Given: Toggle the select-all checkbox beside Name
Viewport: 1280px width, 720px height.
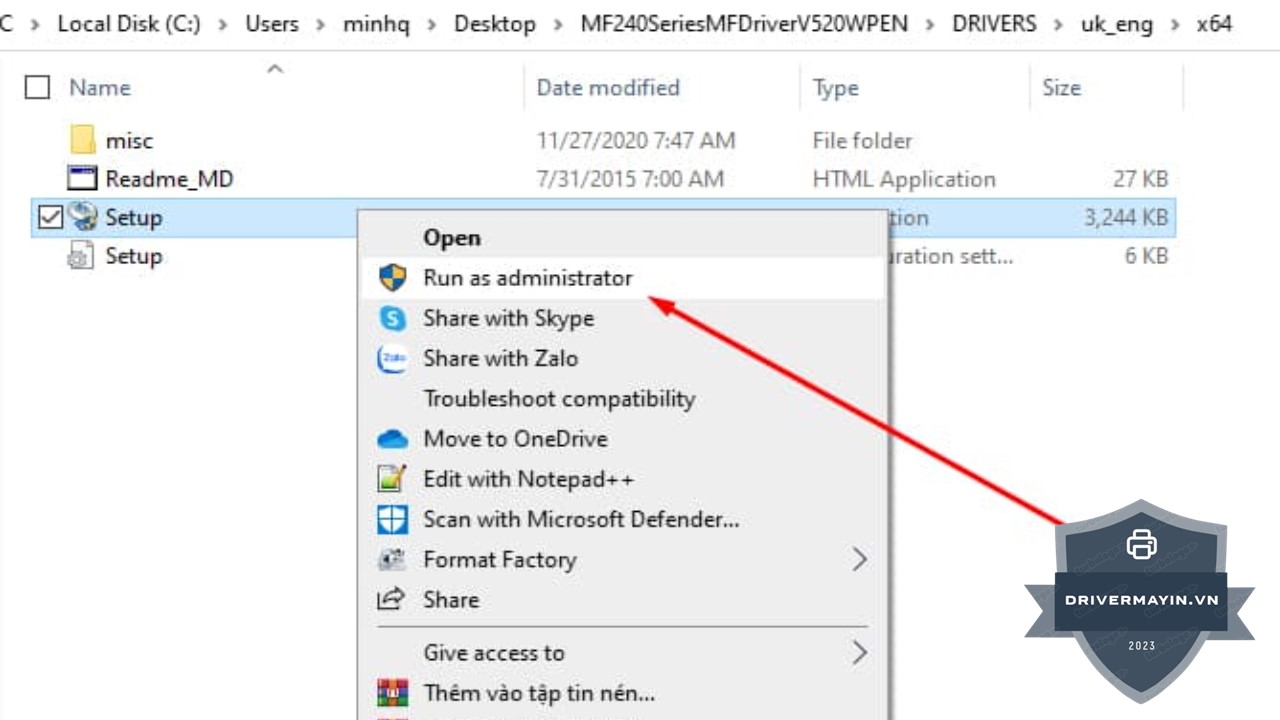Looking at the screenshot, I should click(37, 88).
